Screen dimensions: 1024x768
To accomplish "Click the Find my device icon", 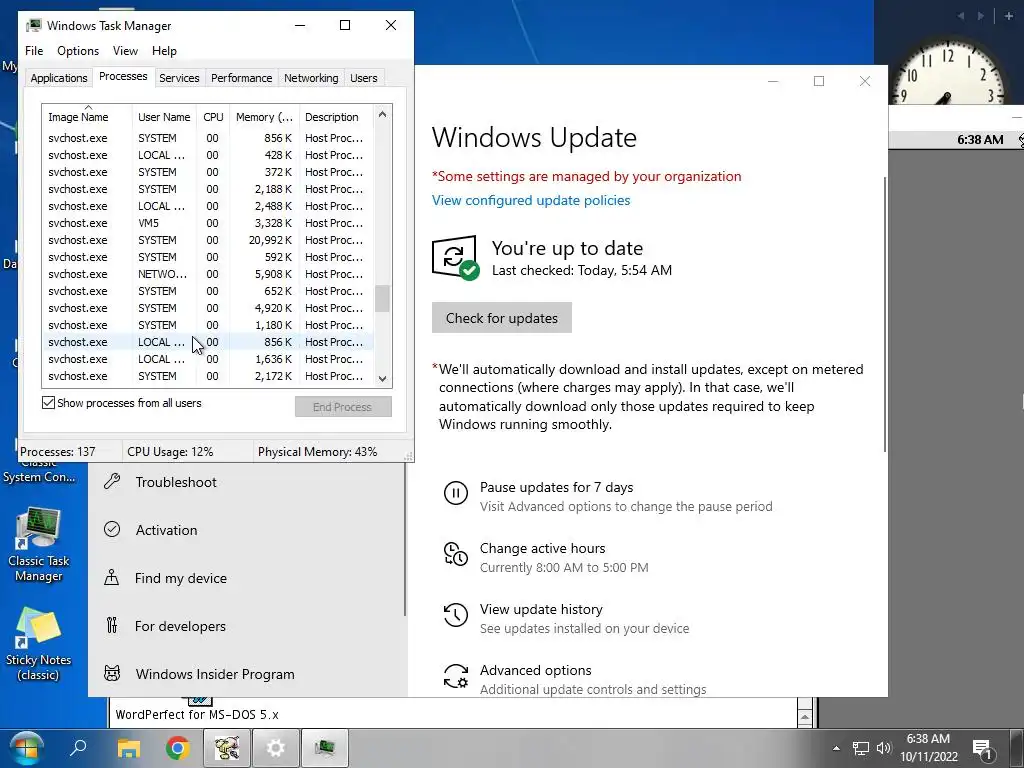I will (112, 578).
